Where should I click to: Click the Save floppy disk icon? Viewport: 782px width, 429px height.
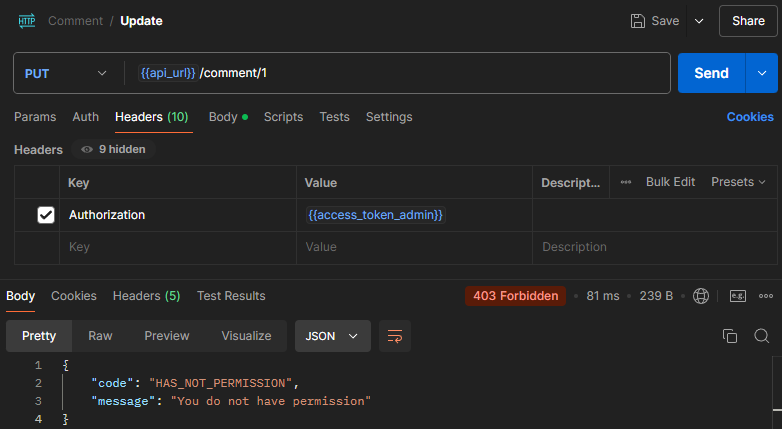[x=637, y=21]
